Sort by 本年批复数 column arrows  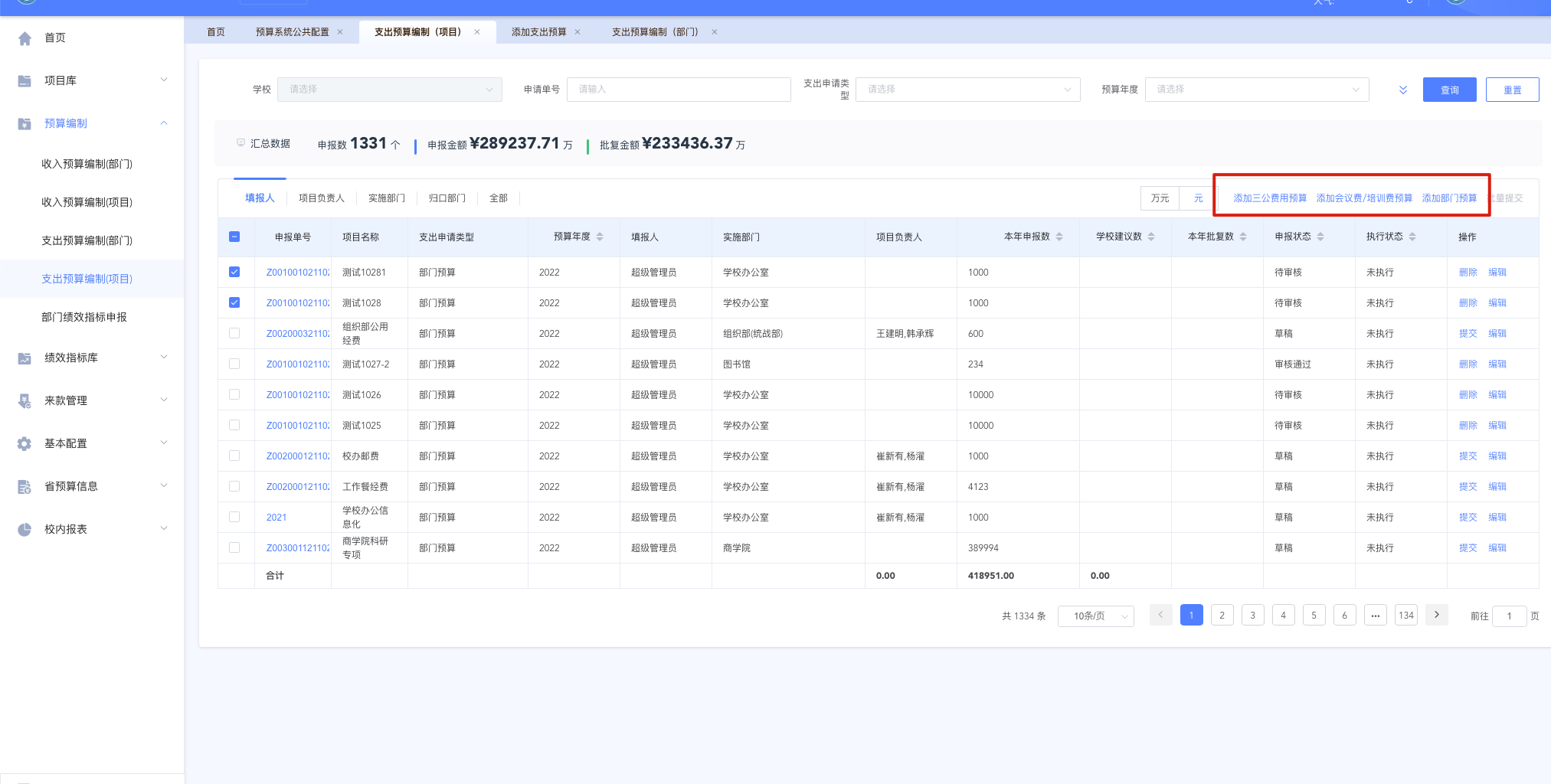click(x=1243, y=237)
